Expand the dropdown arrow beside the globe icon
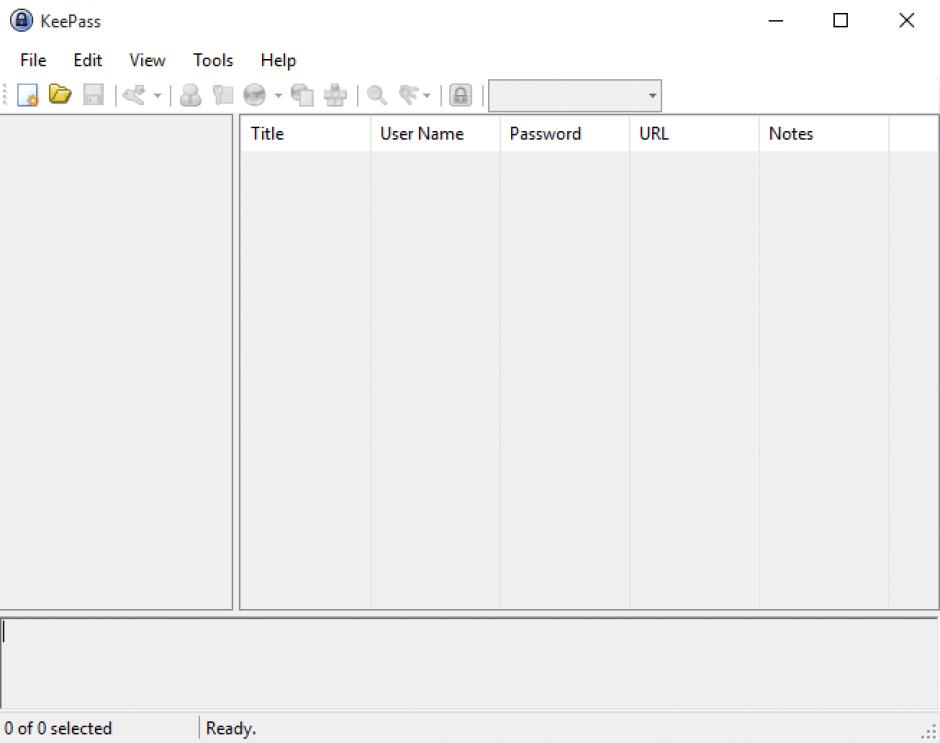Screen dimensions: 940x743 point(278,96)
